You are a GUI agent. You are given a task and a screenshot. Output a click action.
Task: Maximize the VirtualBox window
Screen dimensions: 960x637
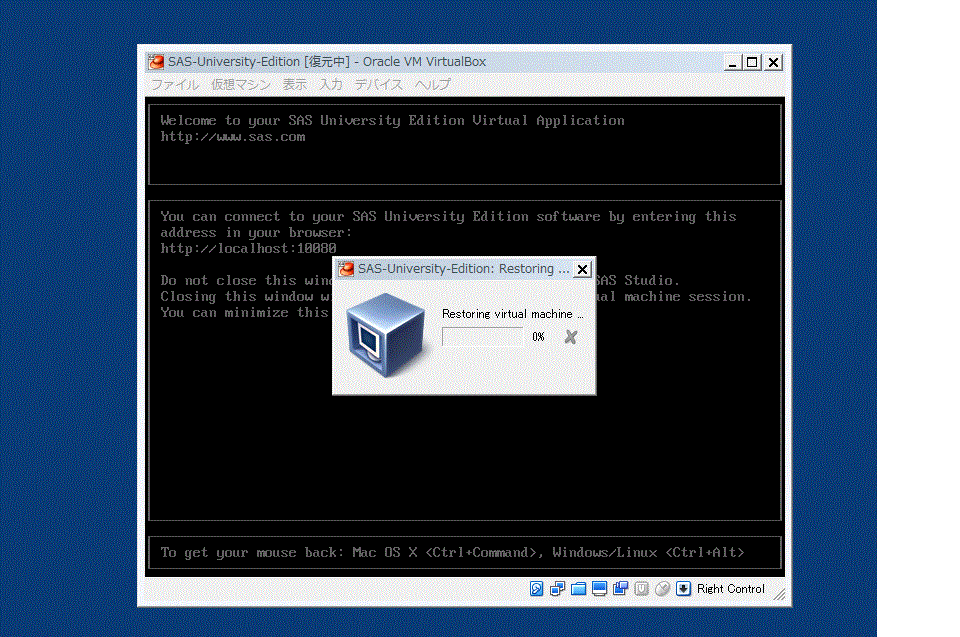752,62
